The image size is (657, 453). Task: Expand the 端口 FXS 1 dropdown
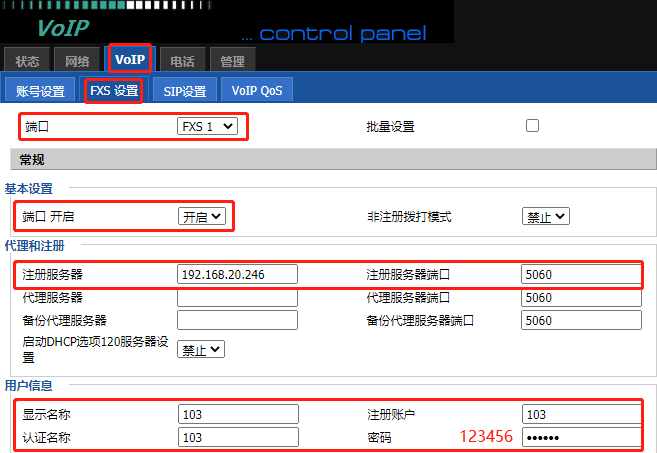(207, 127)
